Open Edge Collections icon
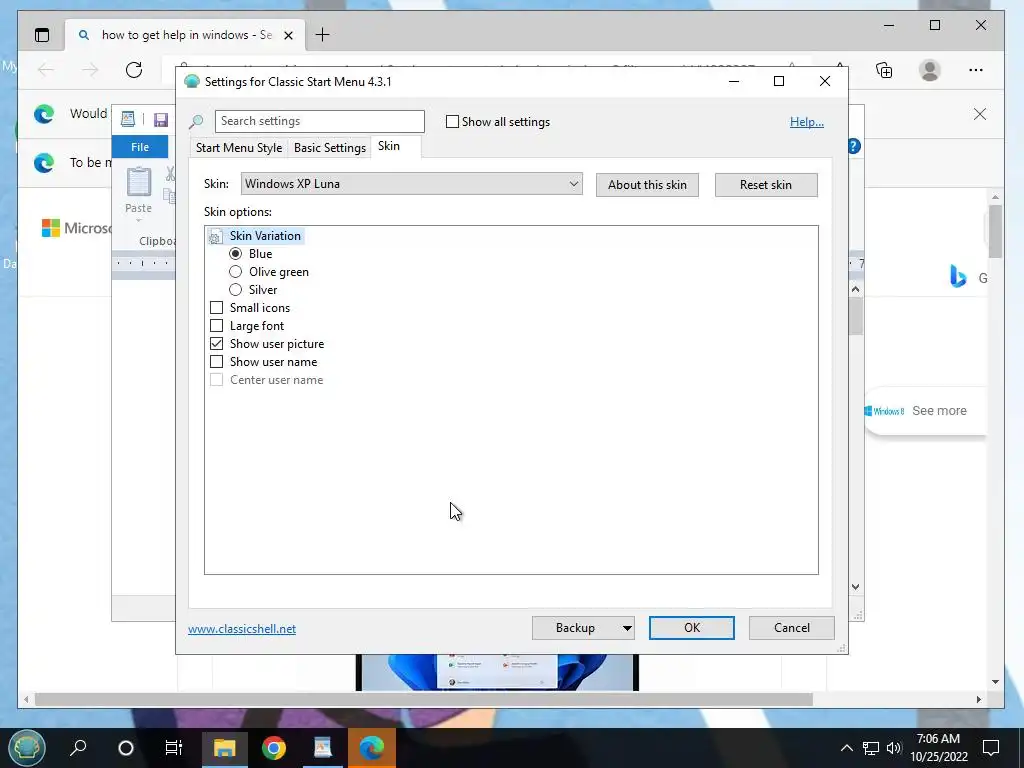The width and height of the screenshot is (1024, 768). [x=884, y=70]
